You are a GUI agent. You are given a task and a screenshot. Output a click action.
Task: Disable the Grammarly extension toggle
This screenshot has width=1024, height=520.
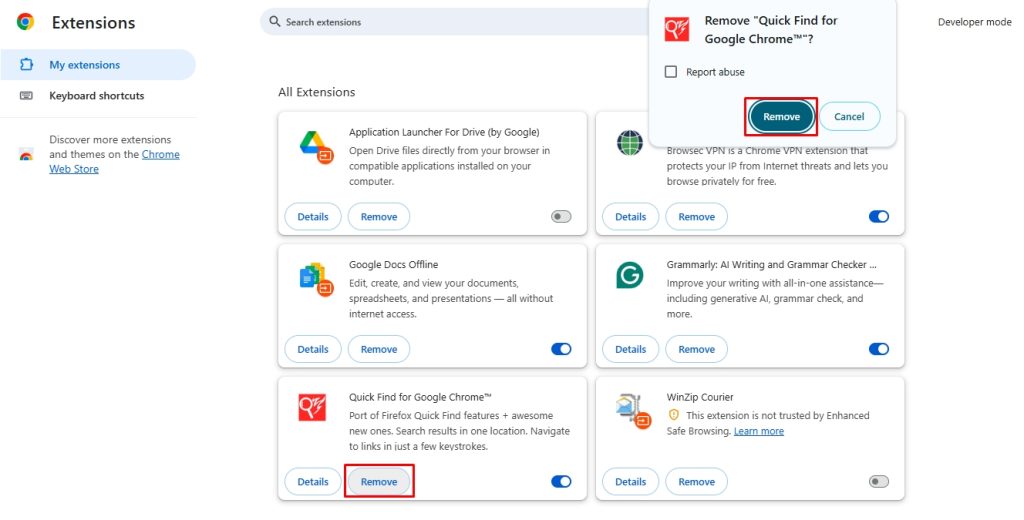[x=879, y=349]
